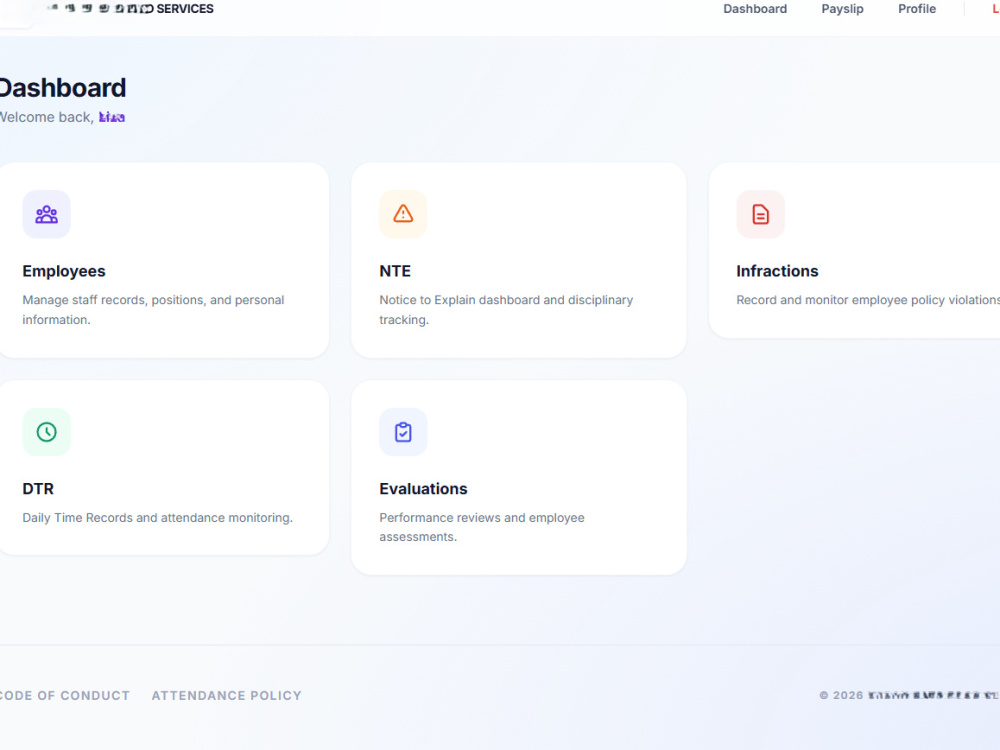Open the Code of Conduct footer link
Screen dimensions: 1000x750
[64, 695]
